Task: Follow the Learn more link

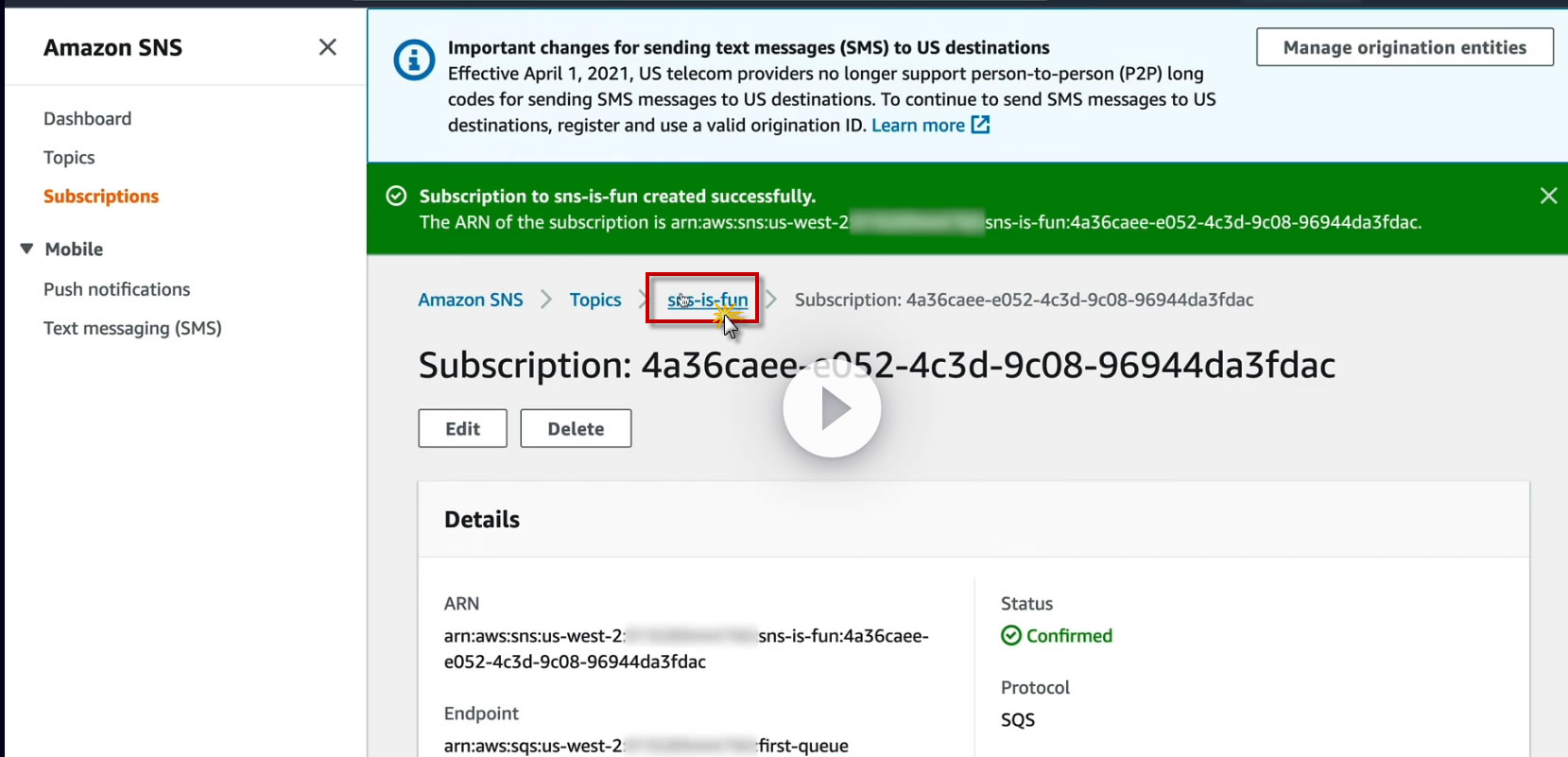Action: pos(918,125)
